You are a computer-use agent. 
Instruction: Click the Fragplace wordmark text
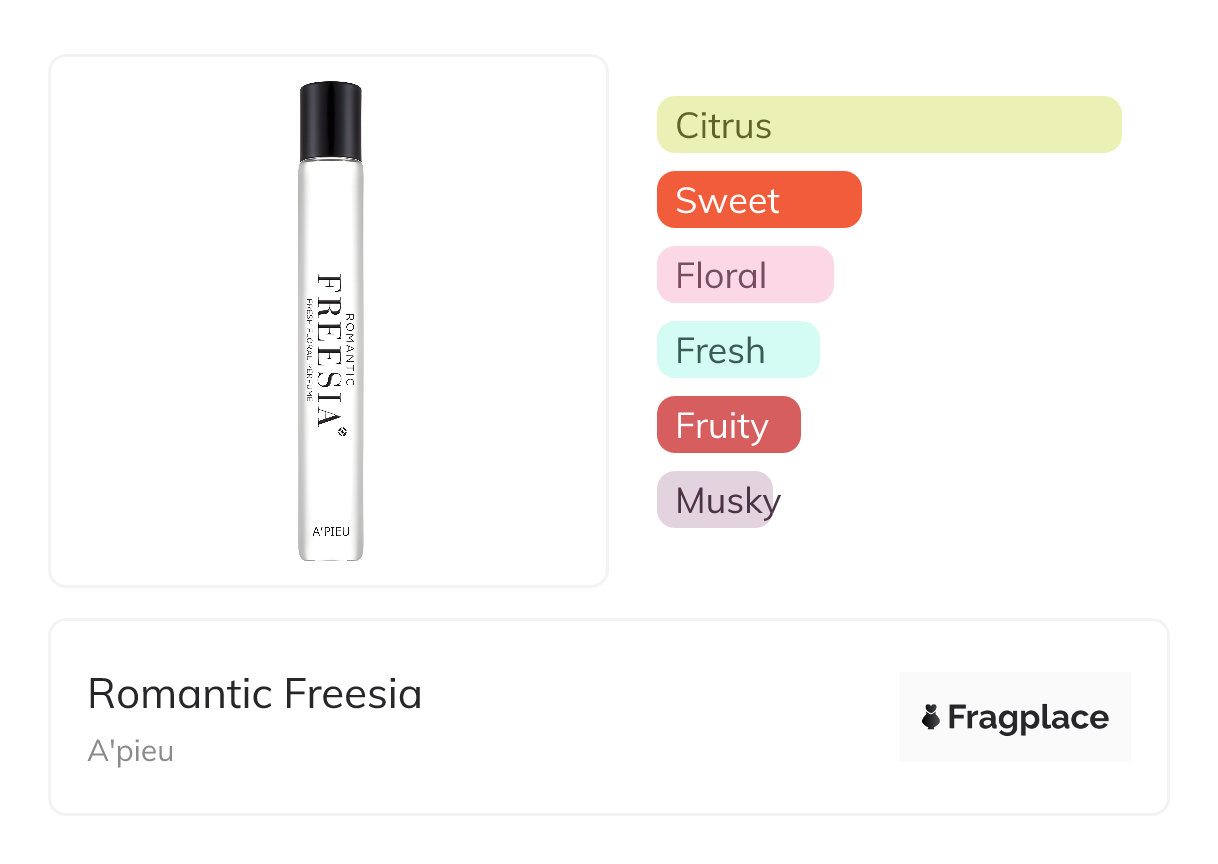pos(1028,718)
